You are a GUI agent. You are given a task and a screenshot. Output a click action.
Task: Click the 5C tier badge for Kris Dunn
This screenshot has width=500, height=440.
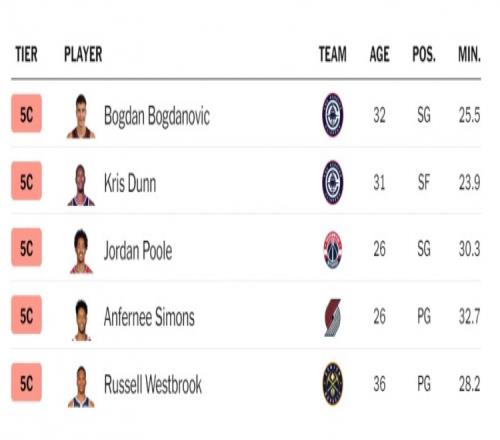pos(27,181)
